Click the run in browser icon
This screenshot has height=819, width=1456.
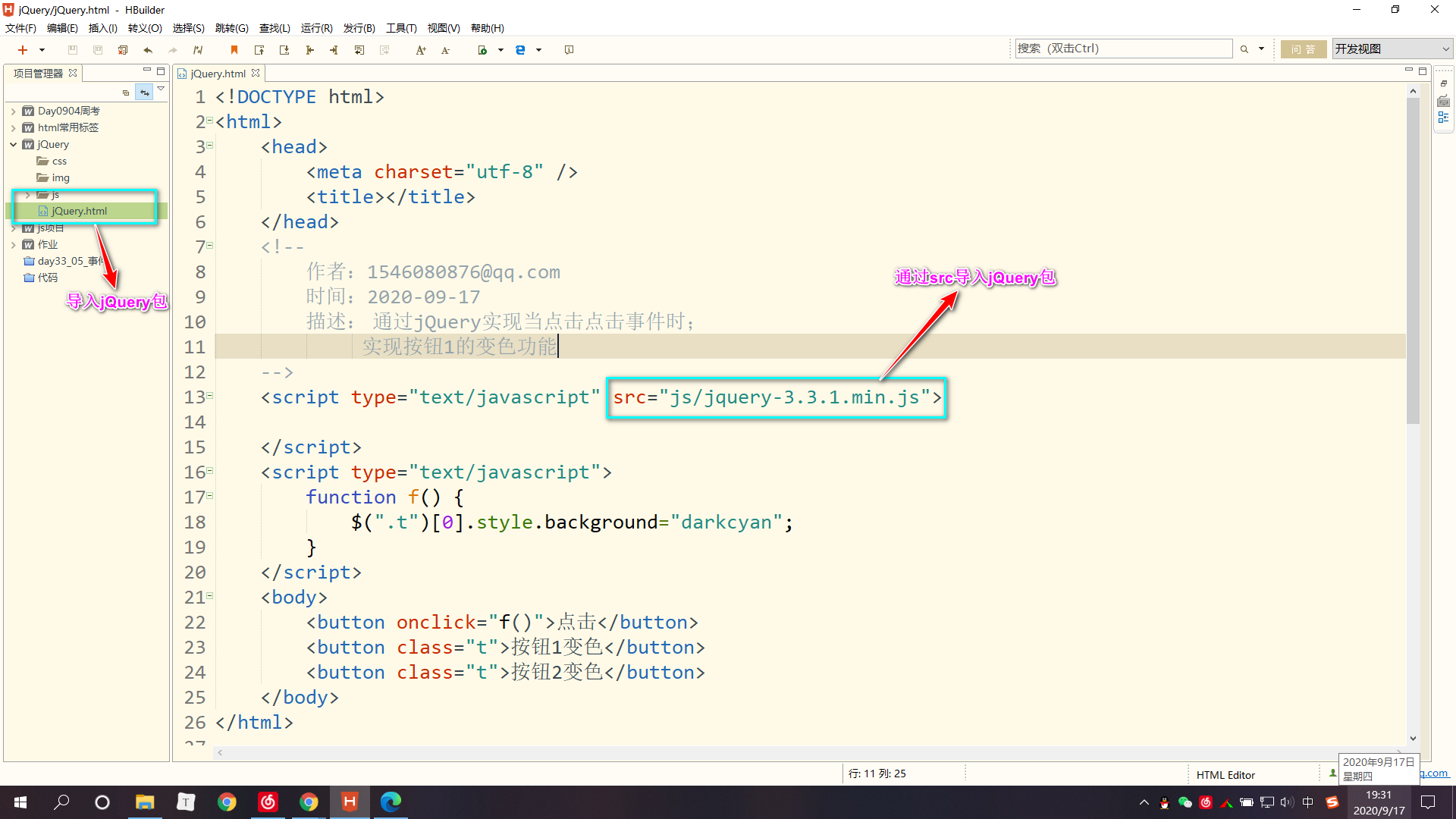[x=482, y=50]
